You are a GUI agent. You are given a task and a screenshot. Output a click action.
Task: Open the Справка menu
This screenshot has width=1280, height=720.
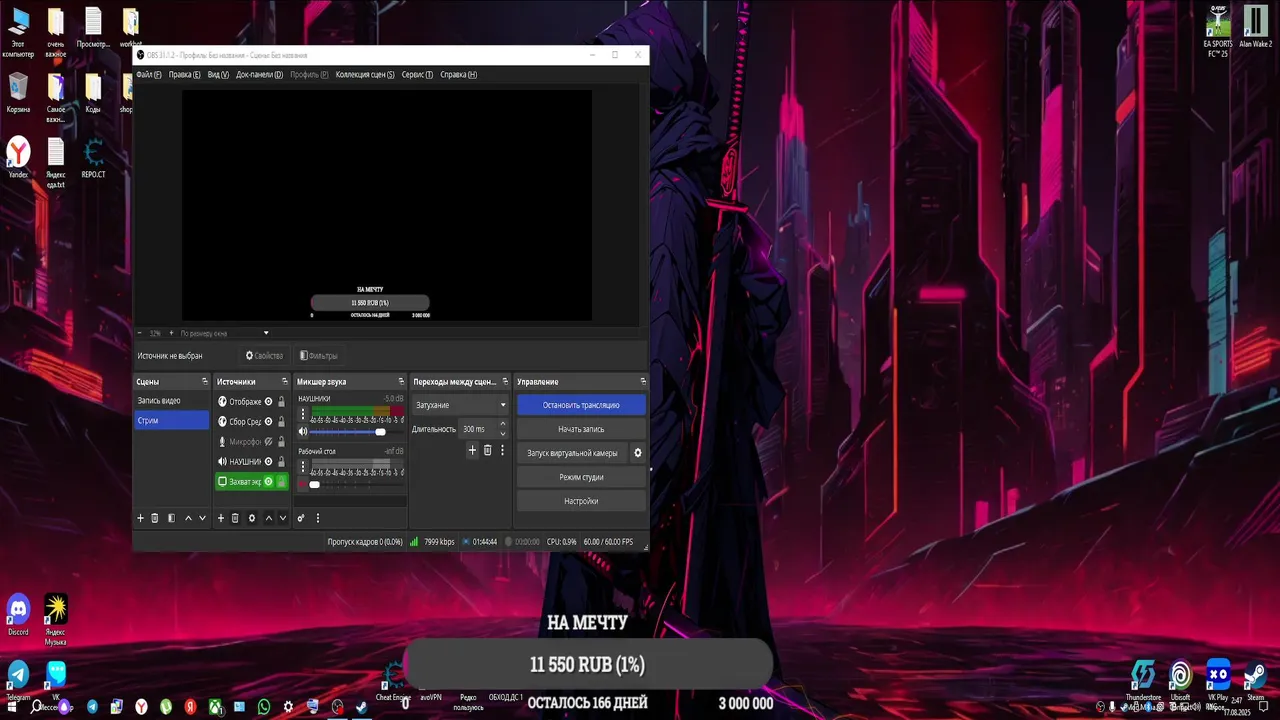(458, 75)
